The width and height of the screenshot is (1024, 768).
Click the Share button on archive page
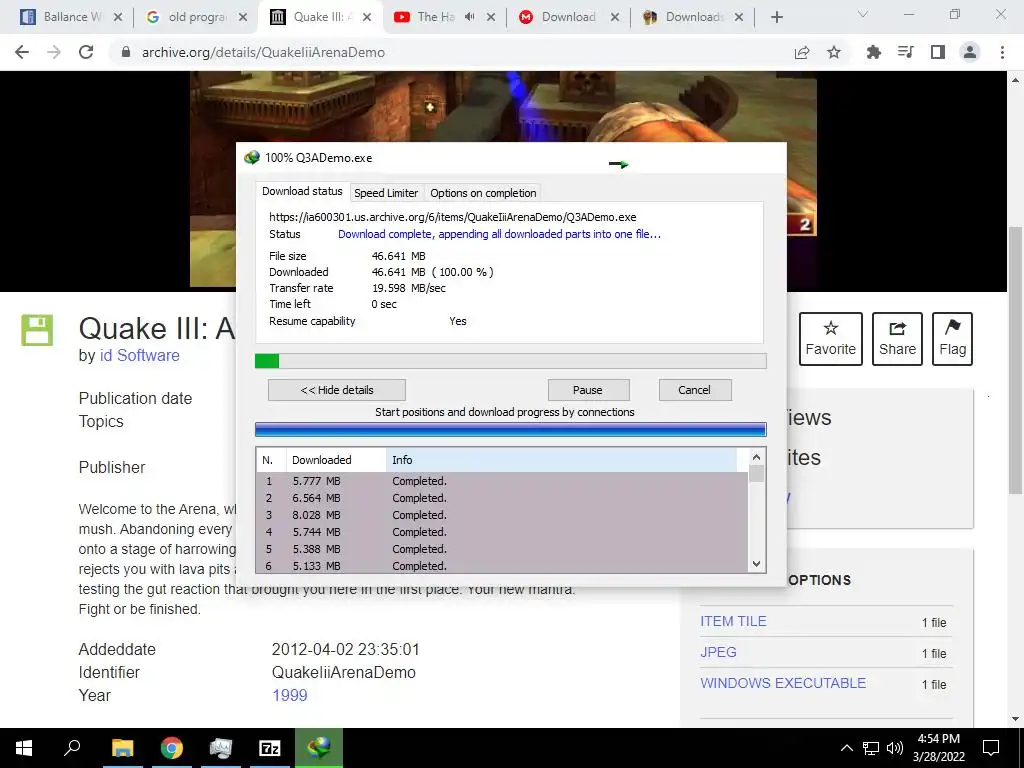coord(897,338)
